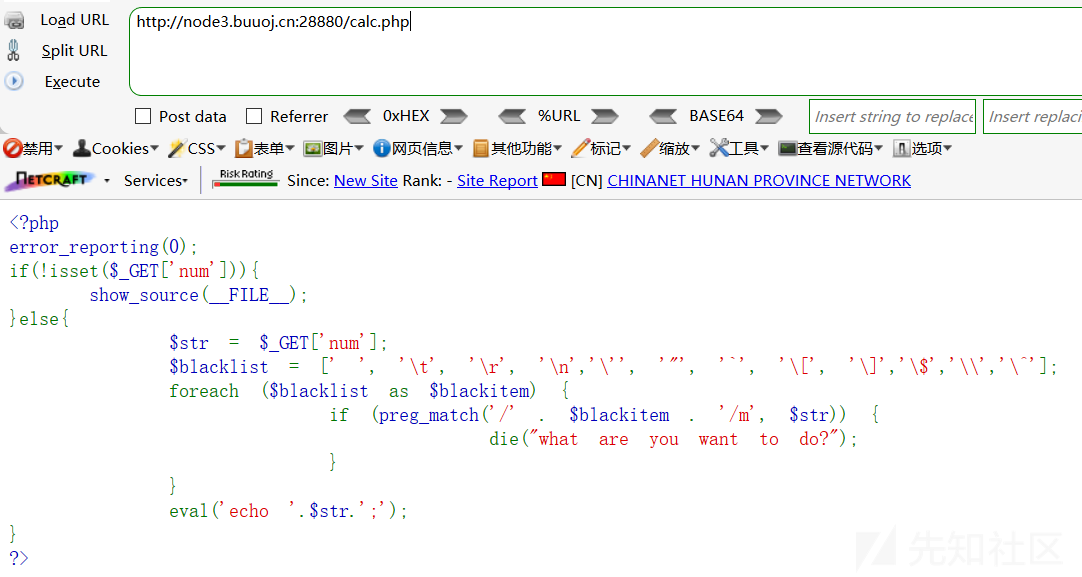Click the URL text box
Screen dimensions: 1082x577
(x=606, y=52)
